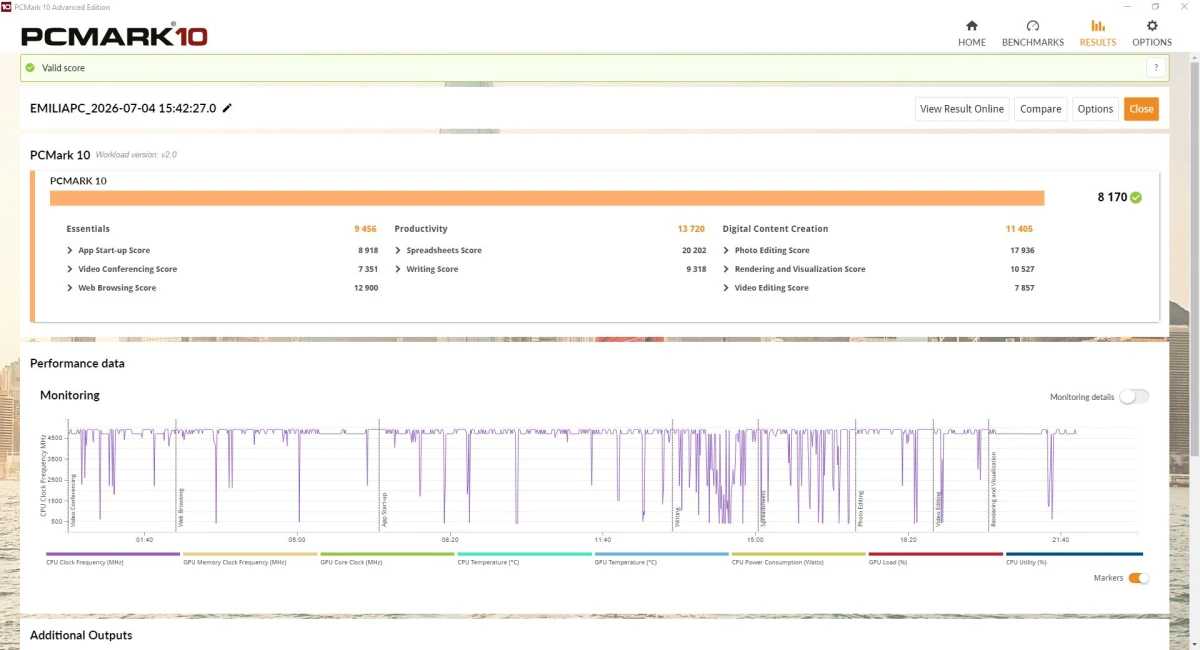Select the CPU Clock Frequency legend color bar
The height and width of the screenshot is (650, 1200).
coord(113,554)
